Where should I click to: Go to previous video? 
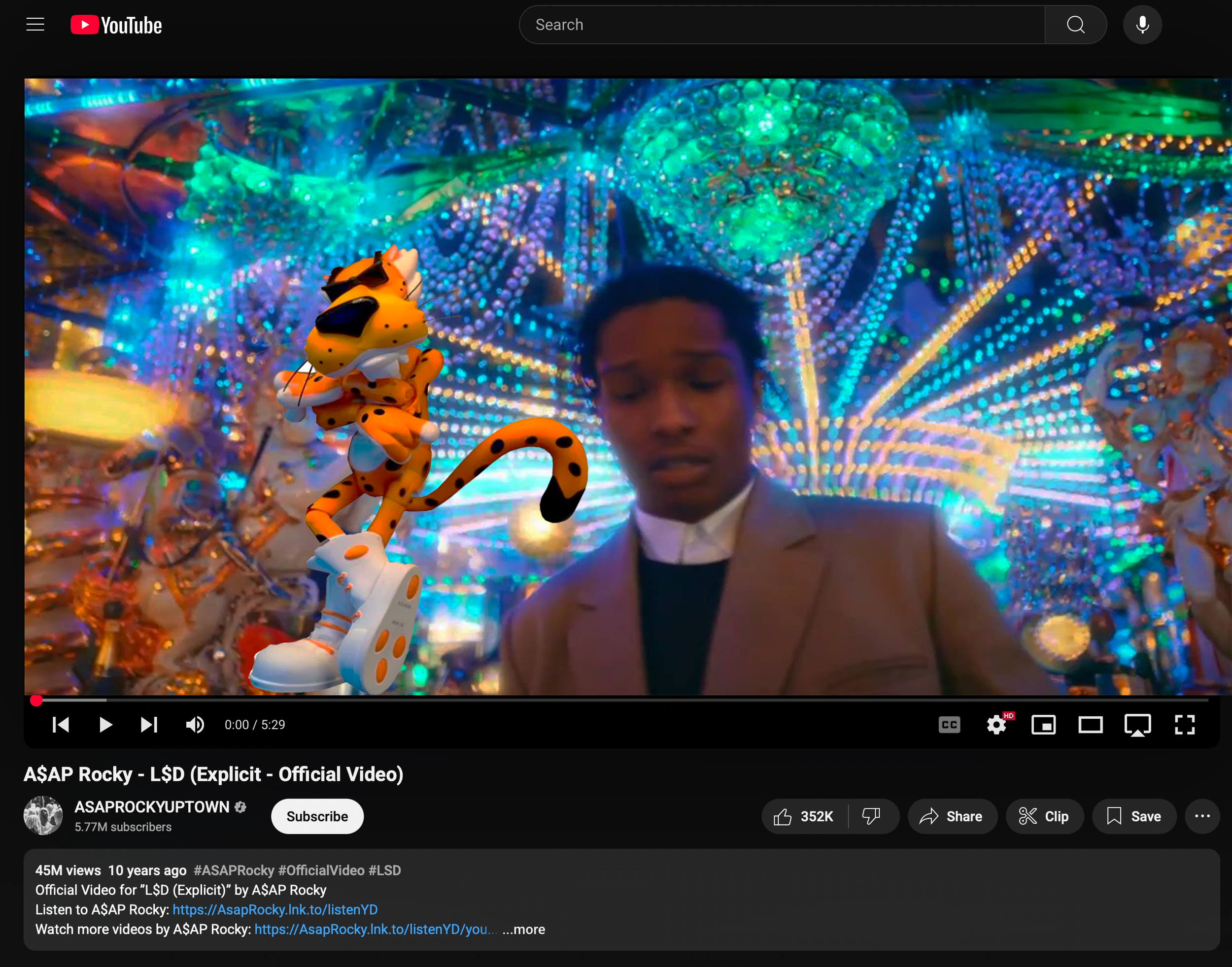coord(61,725)
